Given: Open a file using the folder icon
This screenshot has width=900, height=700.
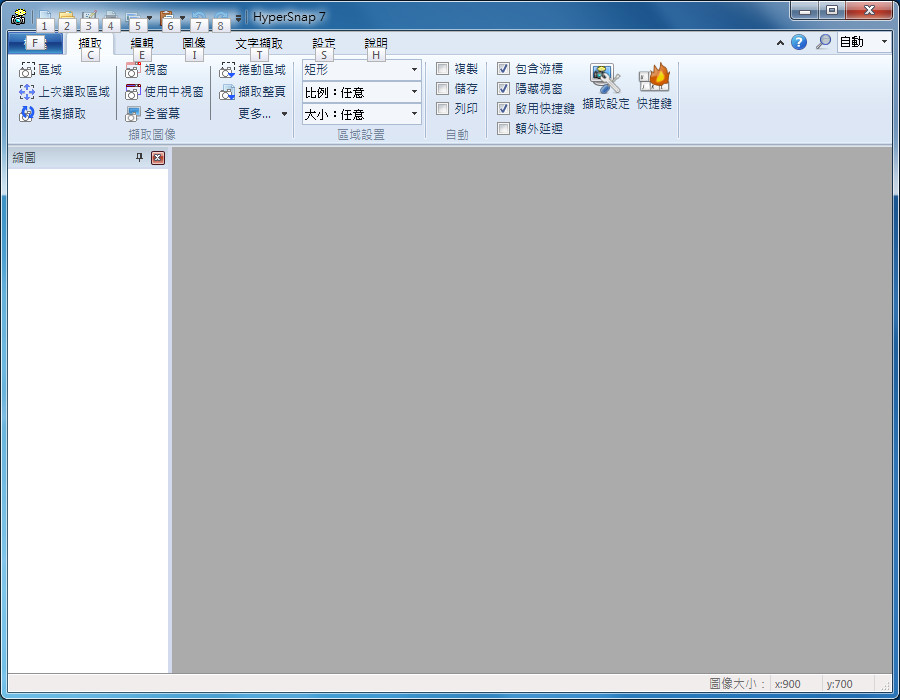Looking at the screenshot, I should click(x=67, y=16).
